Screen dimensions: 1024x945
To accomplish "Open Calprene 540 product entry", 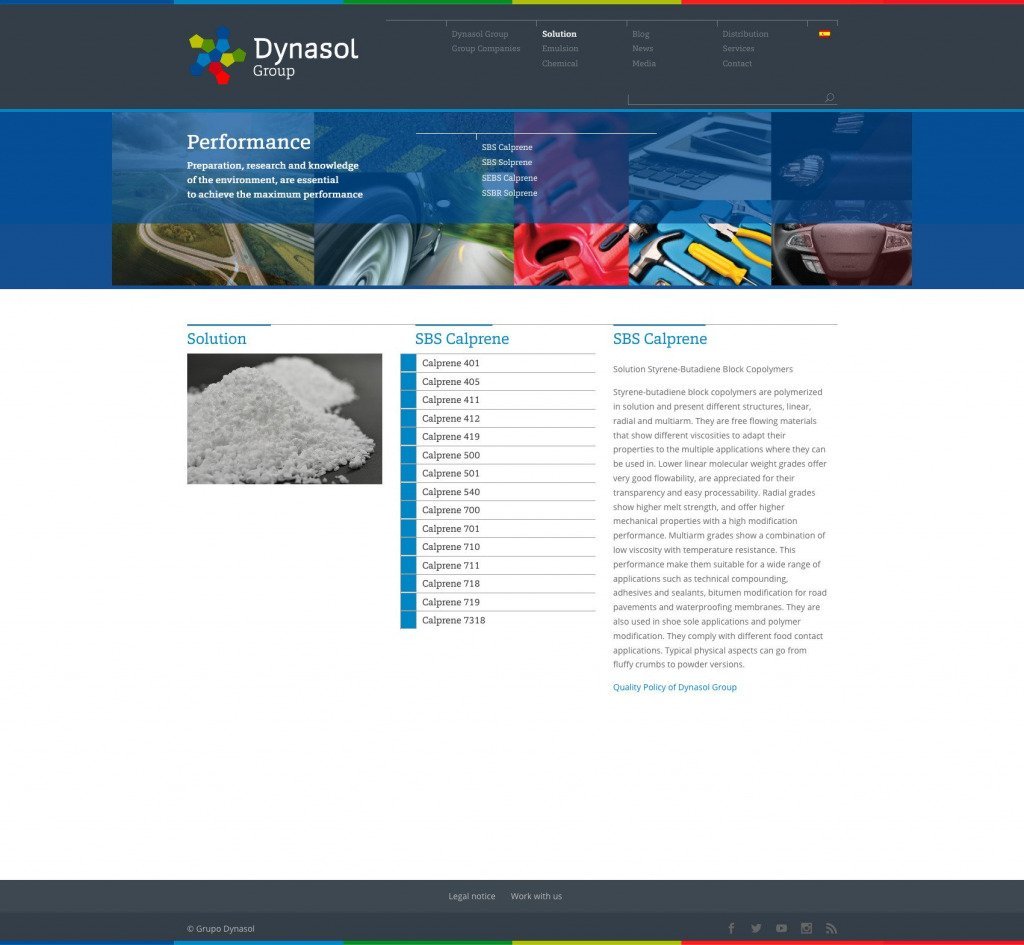I will coord(498,492).
